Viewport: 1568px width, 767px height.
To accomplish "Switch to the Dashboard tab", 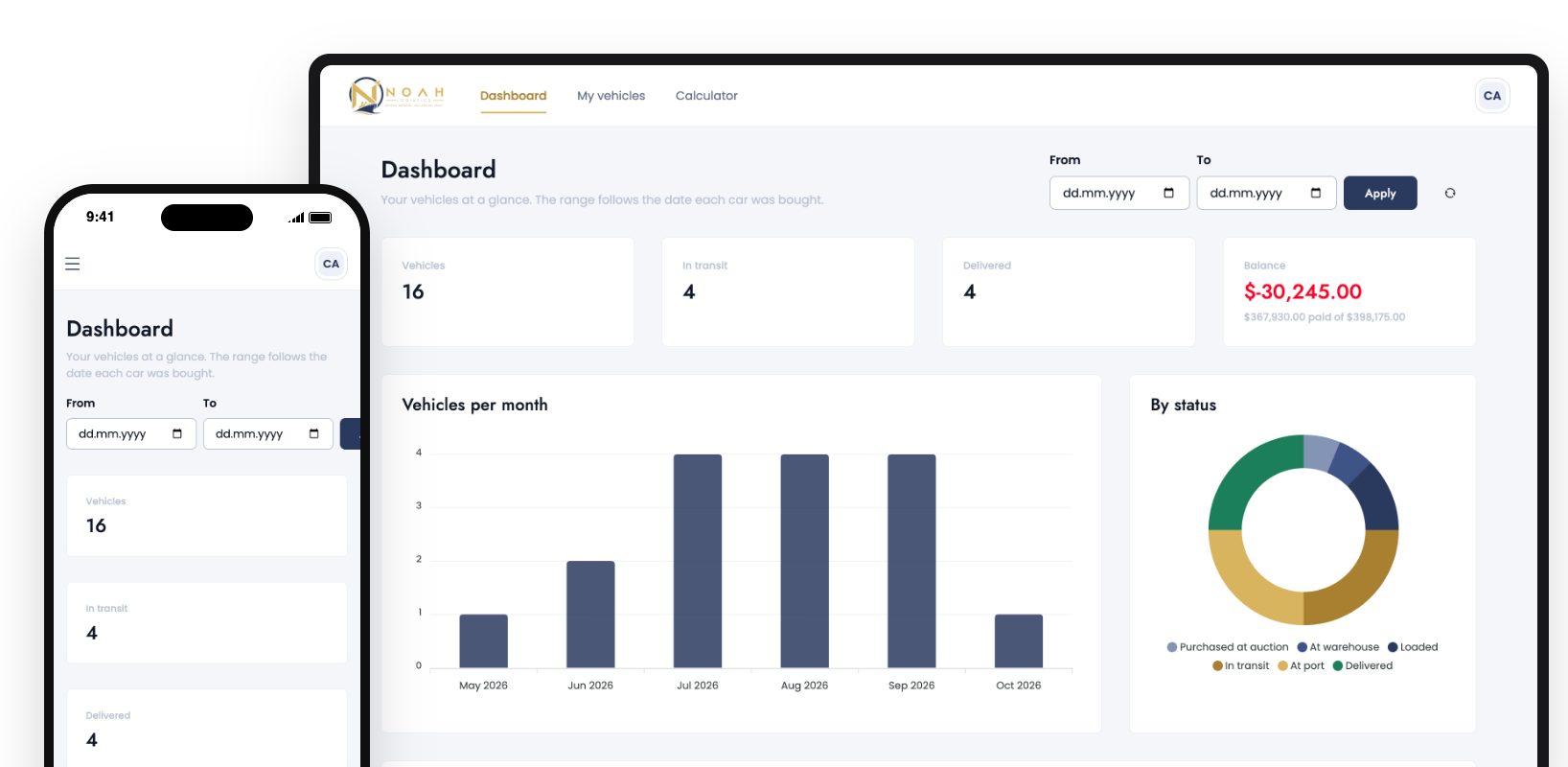I will click(x=513, y=96).
